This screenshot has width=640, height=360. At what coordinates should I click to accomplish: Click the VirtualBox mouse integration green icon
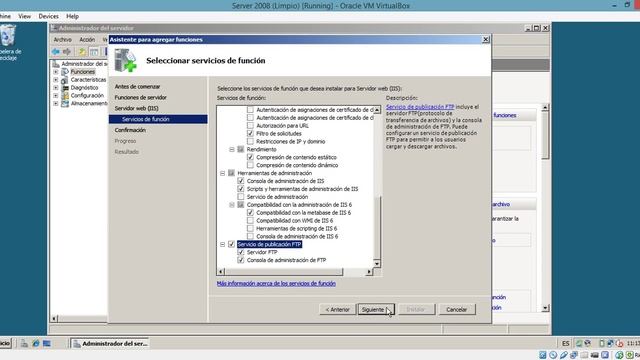619,355
